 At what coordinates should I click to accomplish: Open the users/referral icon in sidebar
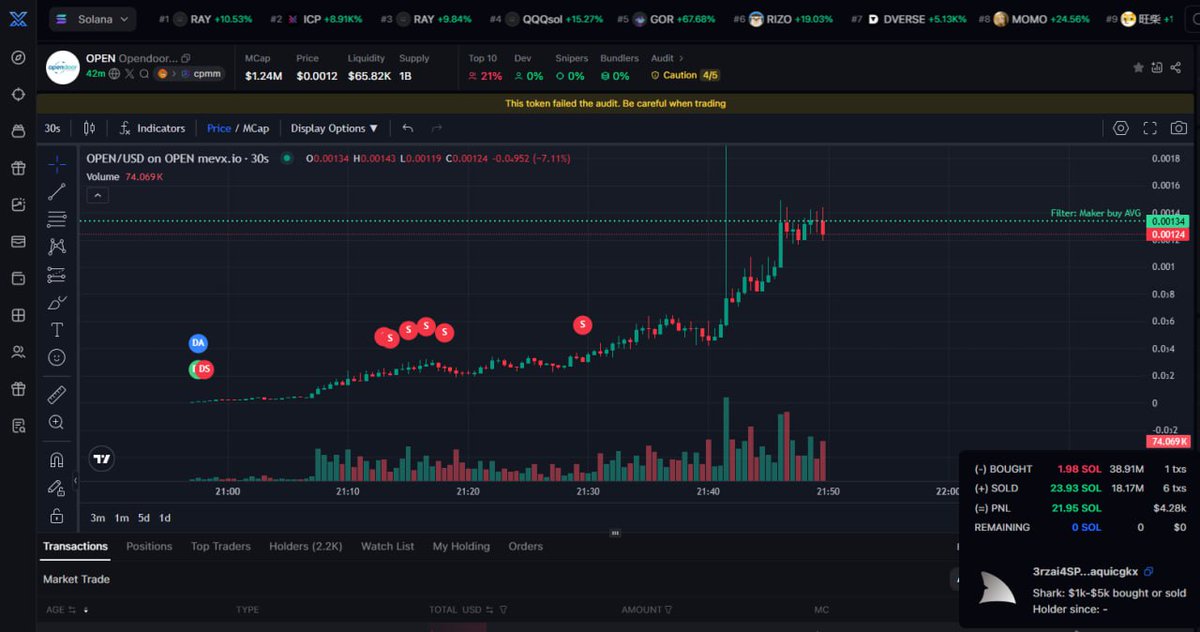[18, 352]
